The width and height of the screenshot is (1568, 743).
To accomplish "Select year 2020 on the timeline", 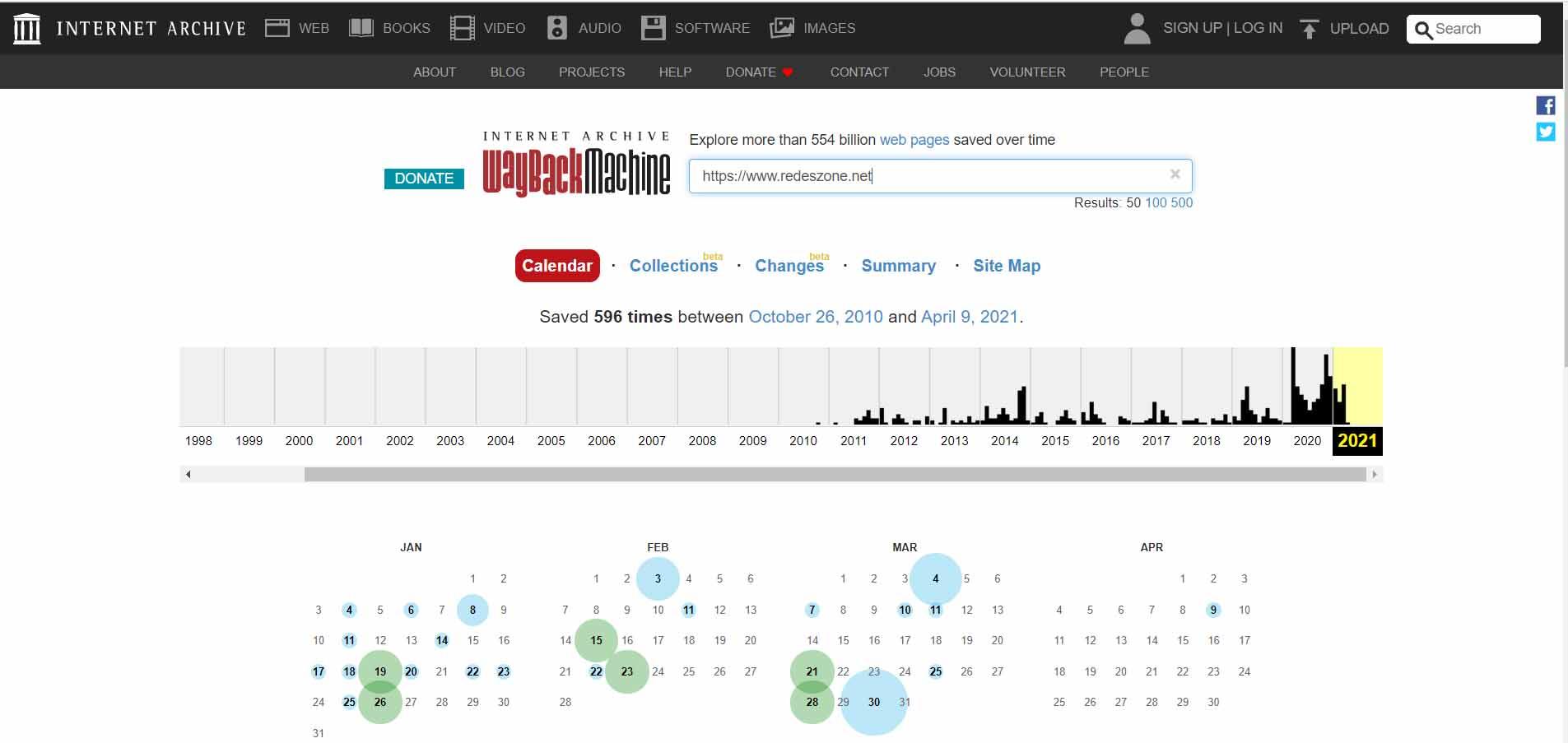I will tap(1307, 440).
